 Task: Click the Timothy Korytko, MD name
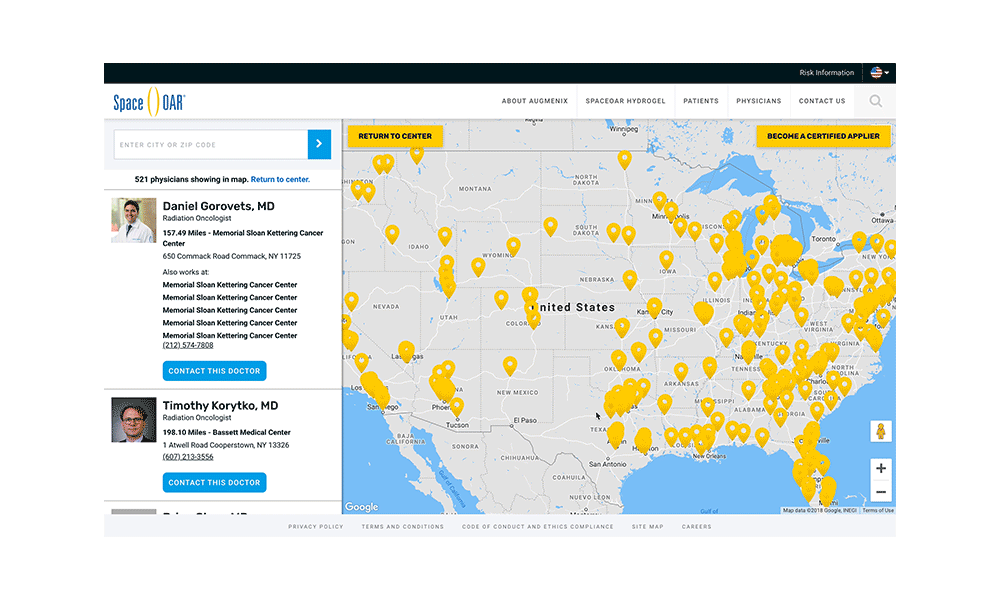pyautogui.click(x=220, y=406)
